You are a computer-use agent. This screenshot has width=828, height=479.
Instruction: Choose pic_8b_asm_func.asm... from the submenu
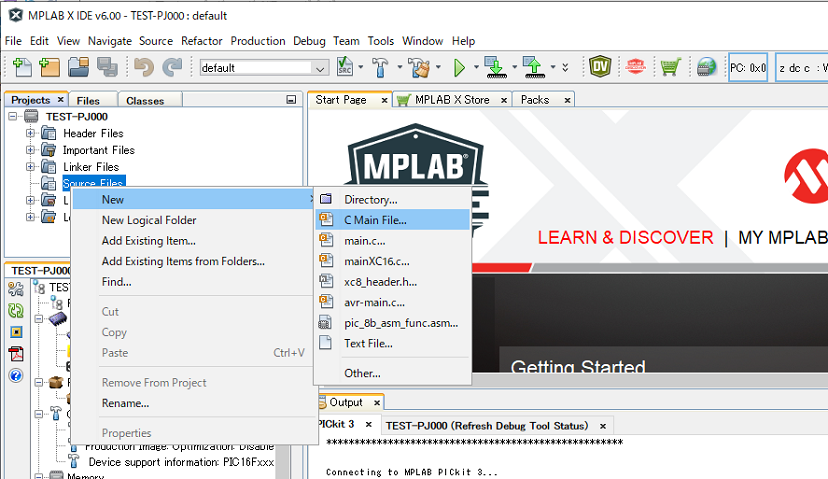[392, 323]
